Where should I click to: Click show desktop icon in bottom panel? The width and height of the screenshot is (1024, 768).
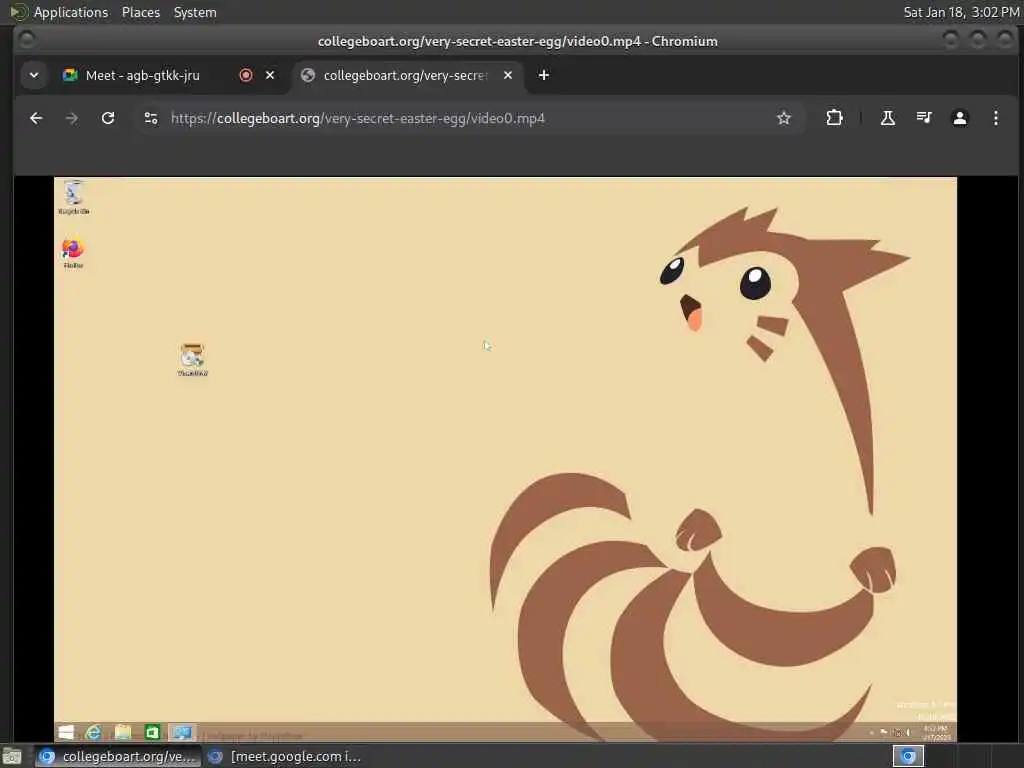[12, 756]
